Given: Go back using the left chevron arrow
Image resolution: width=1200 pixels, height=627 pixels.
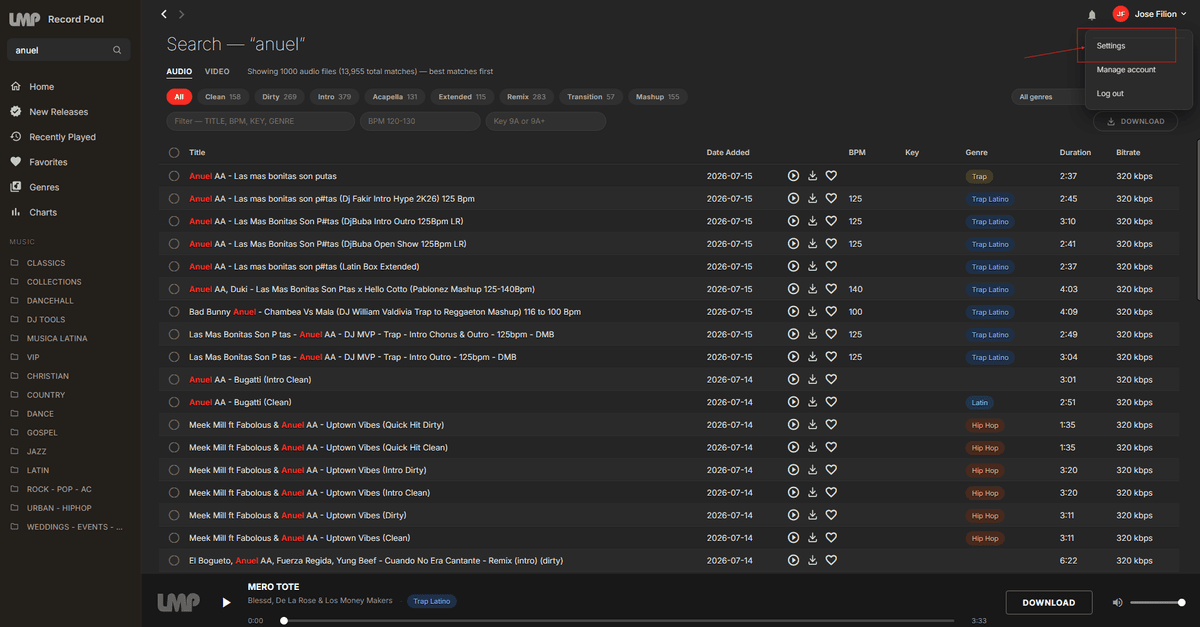Looking at the screenshot, I should (x=164, y=14).
